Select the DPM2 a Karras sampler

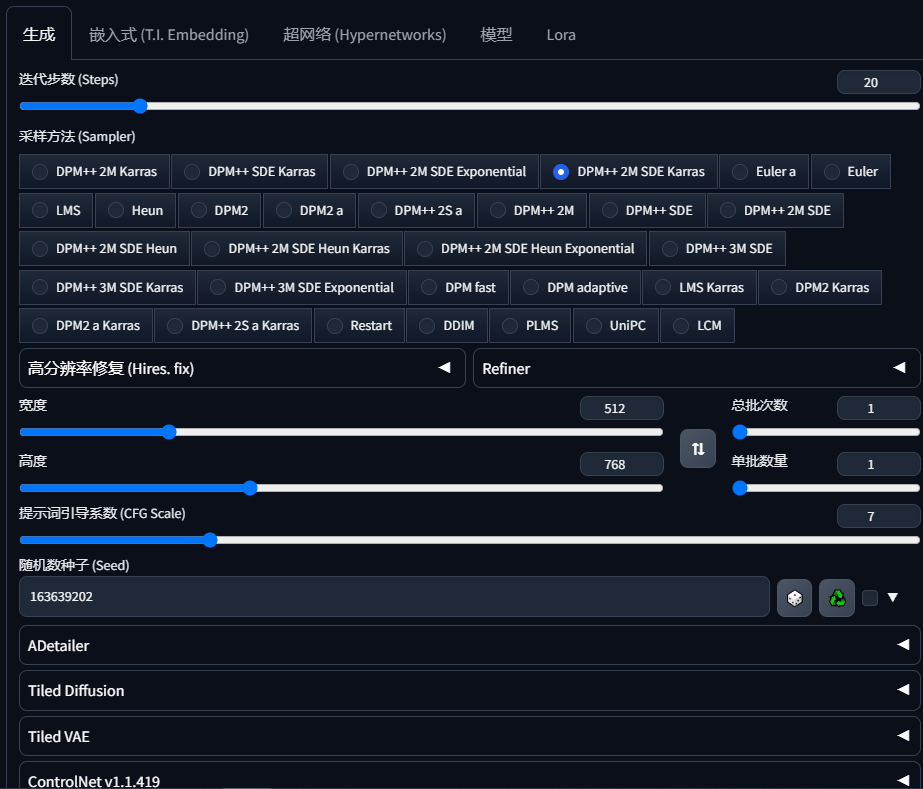(86, 325)
